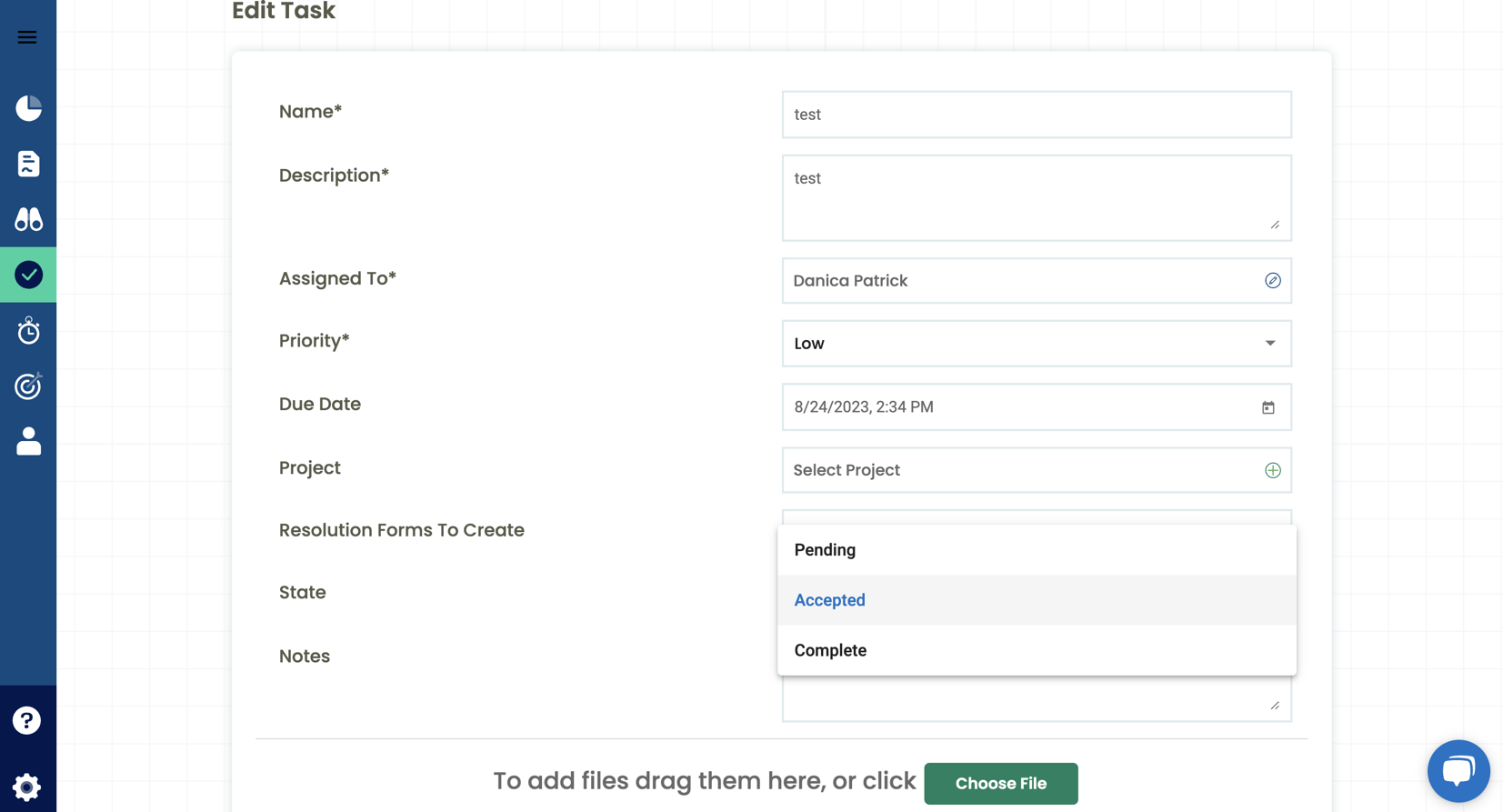This screenshot has width=1503, height=812.
Task: Click the Notes text area
Action: 1037,698
